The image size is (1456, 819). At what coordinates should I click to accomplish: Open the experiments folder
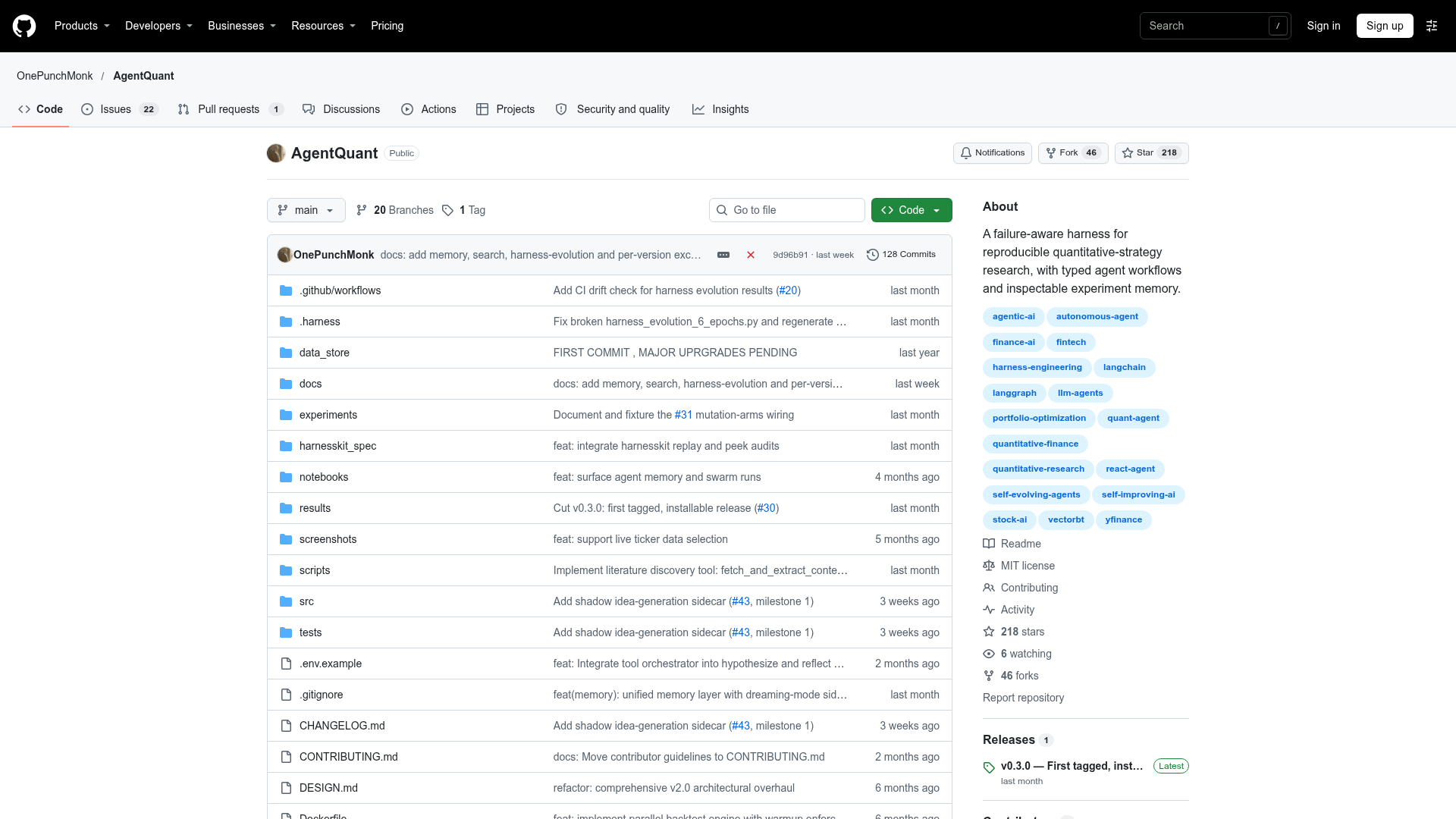(328, 415)
